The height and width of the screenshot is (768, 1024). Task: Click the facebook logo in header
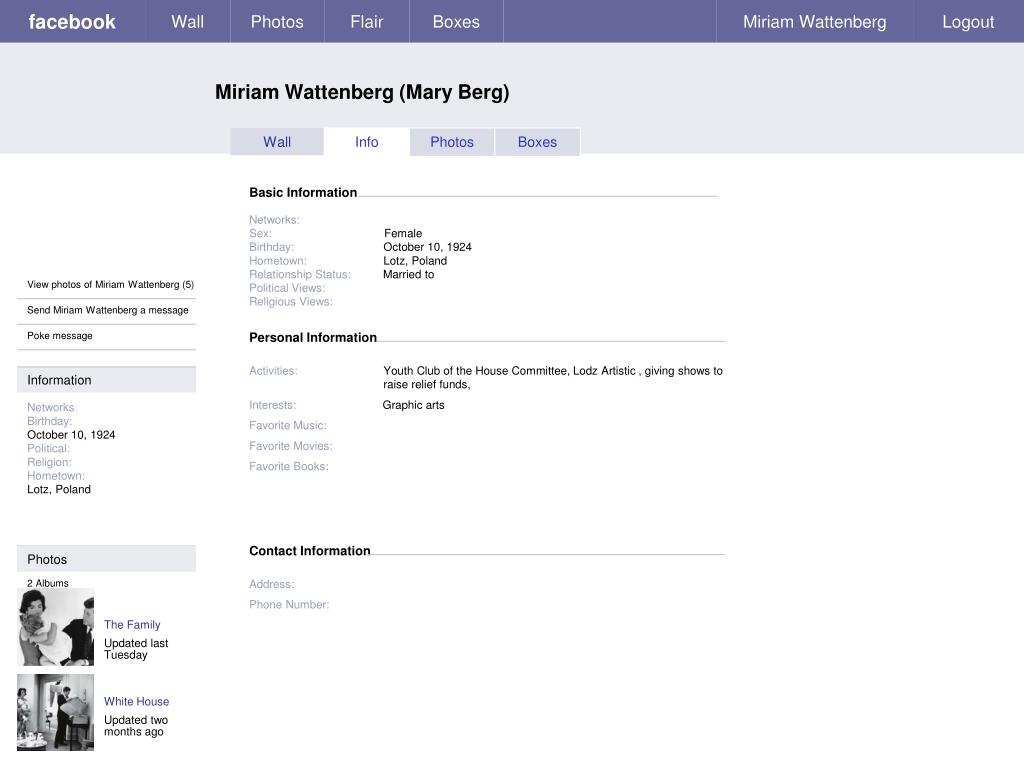(x=72, y=22)
